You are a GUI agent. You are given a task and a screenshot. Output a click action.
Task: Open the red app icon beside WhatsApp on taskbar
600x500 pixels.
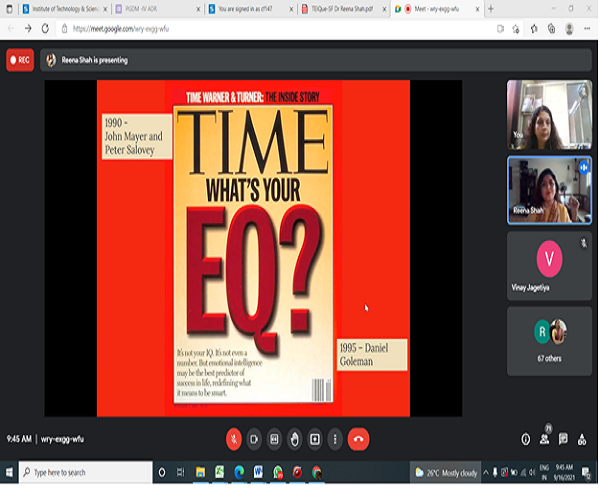[x=297, y=472]
